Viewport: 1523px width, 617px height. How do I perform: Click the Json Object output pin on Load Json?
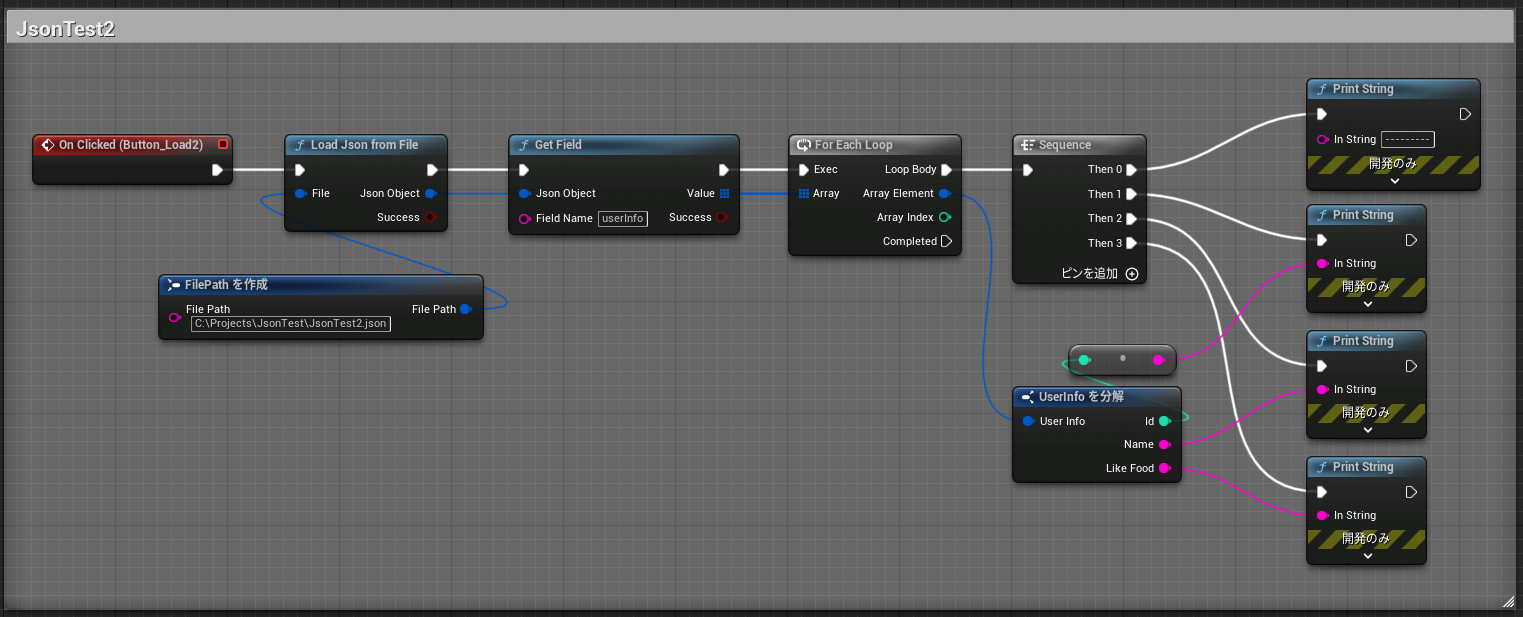point(431,193)
